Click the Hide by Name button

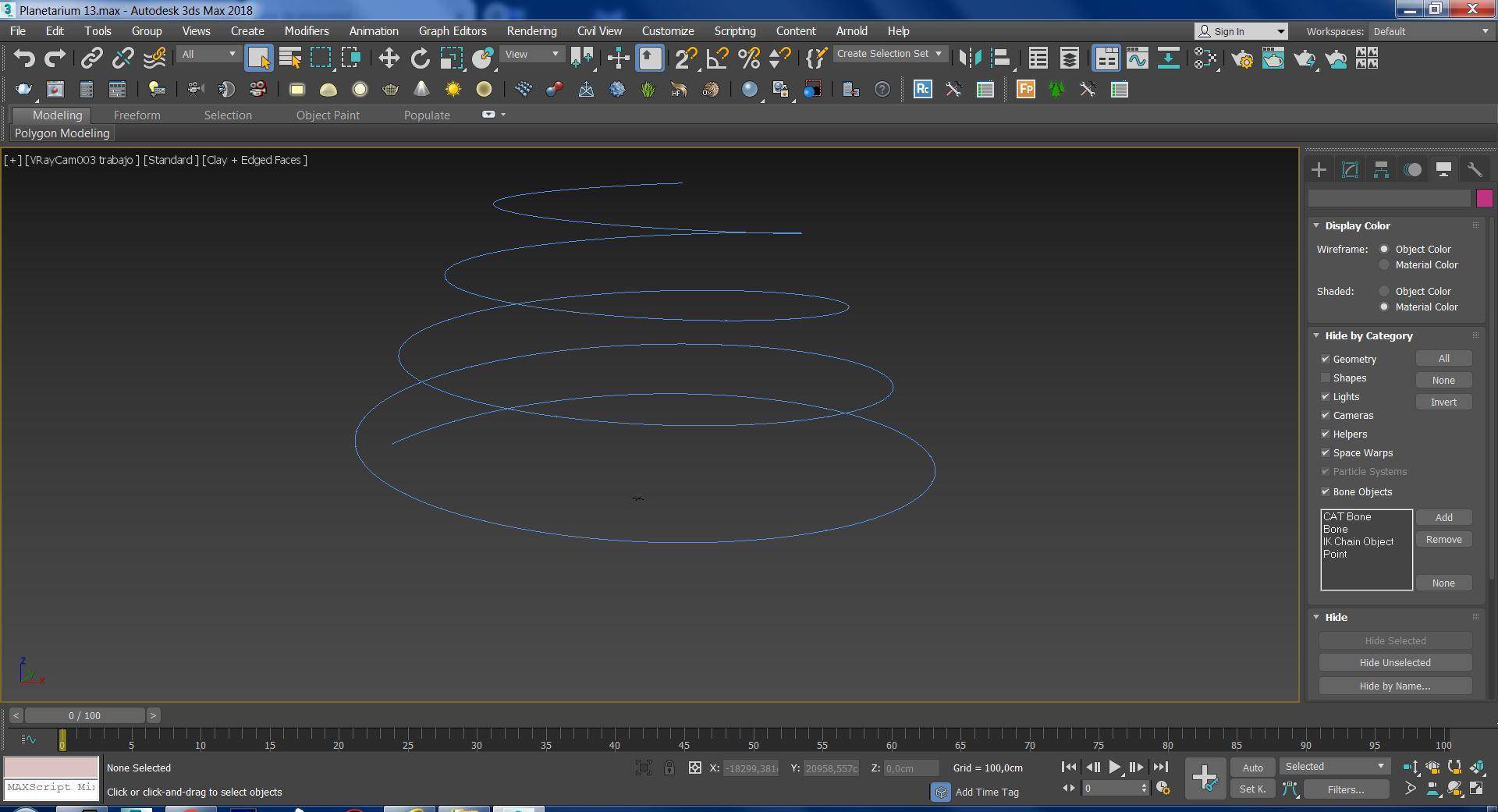coord(1394,686)
